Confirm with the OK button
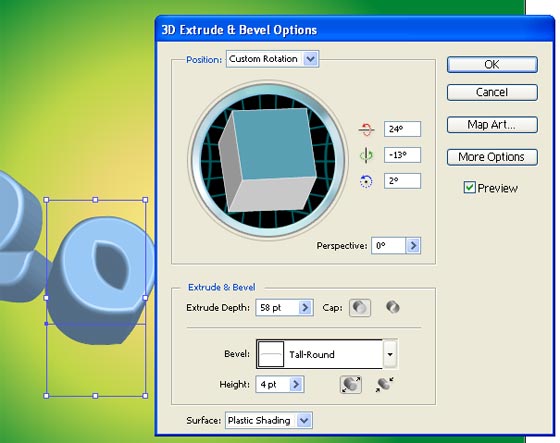The height and width of the screenshot is (443, 560). (492, 64)
